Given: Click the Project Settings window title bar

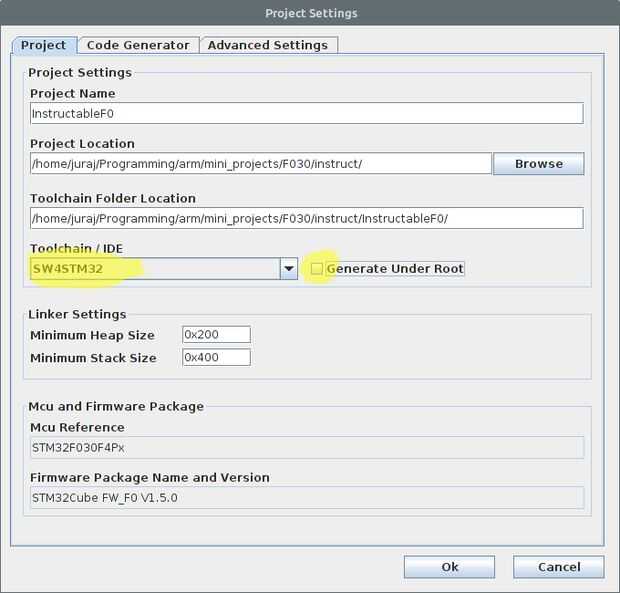Looking at the screenshot, I should click(310, 13).
